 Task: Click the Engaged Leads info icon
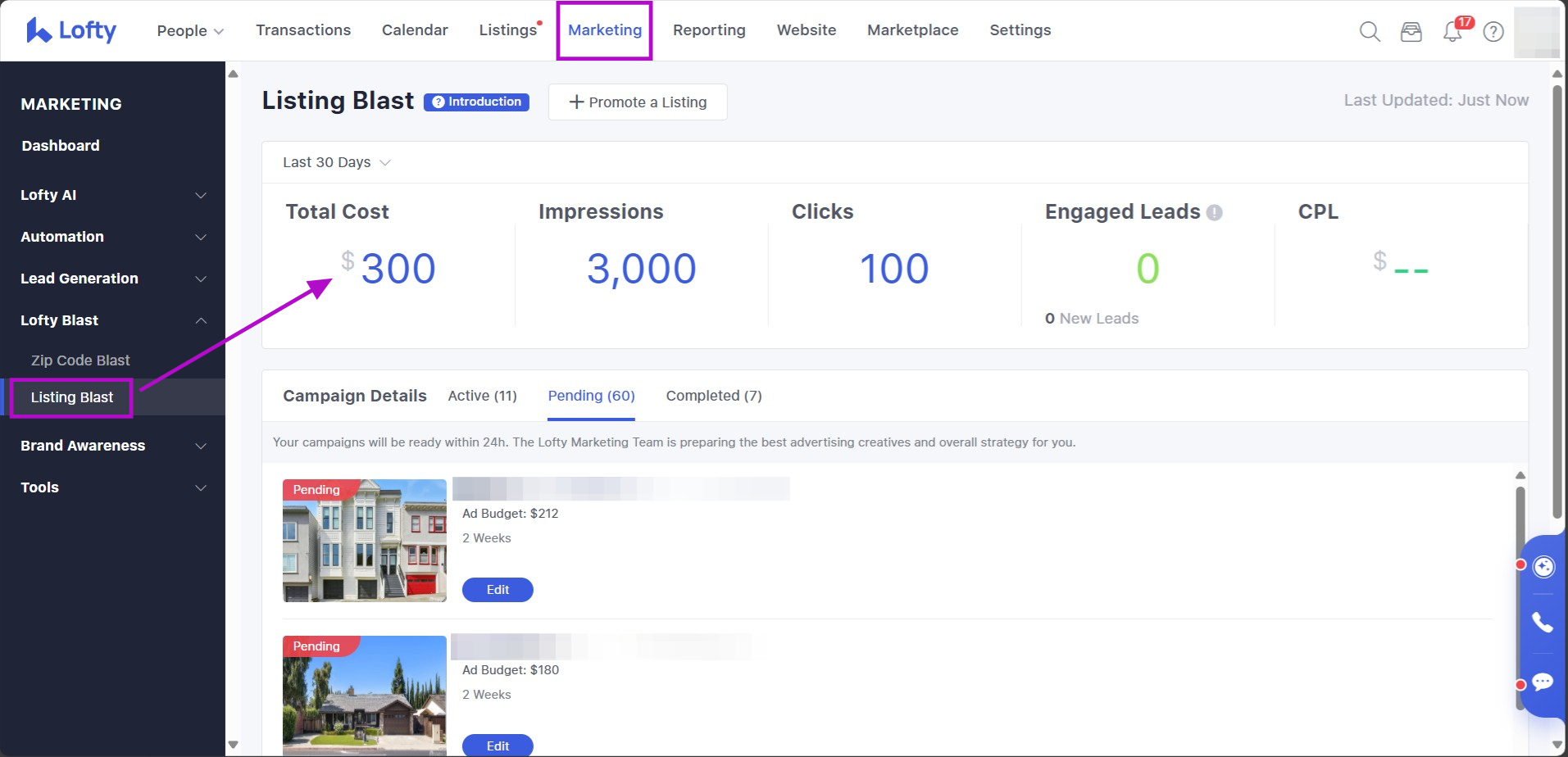pos(1215,213)
